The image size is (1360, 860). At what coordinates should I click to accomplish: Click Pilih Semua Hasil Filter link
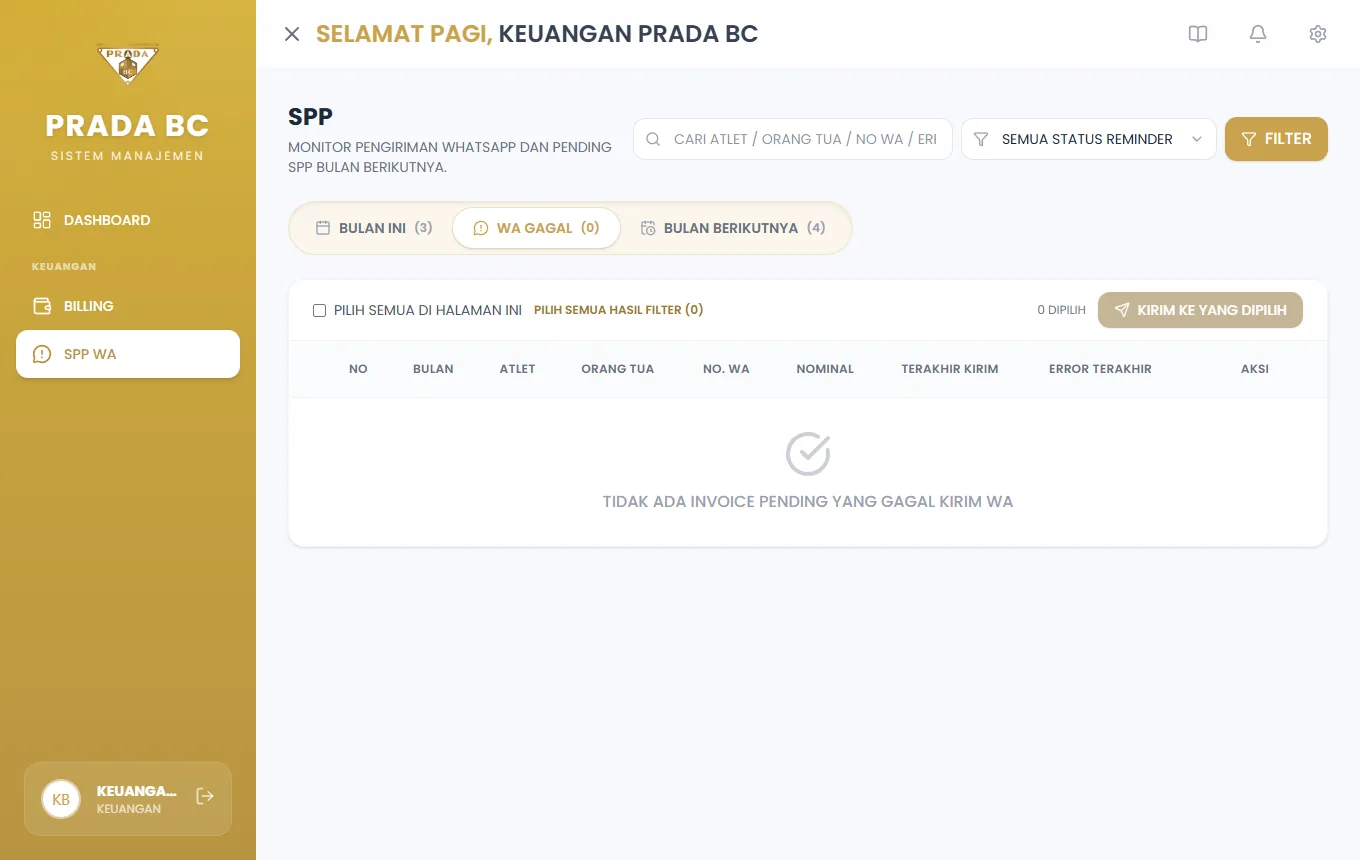coord(618,310)
